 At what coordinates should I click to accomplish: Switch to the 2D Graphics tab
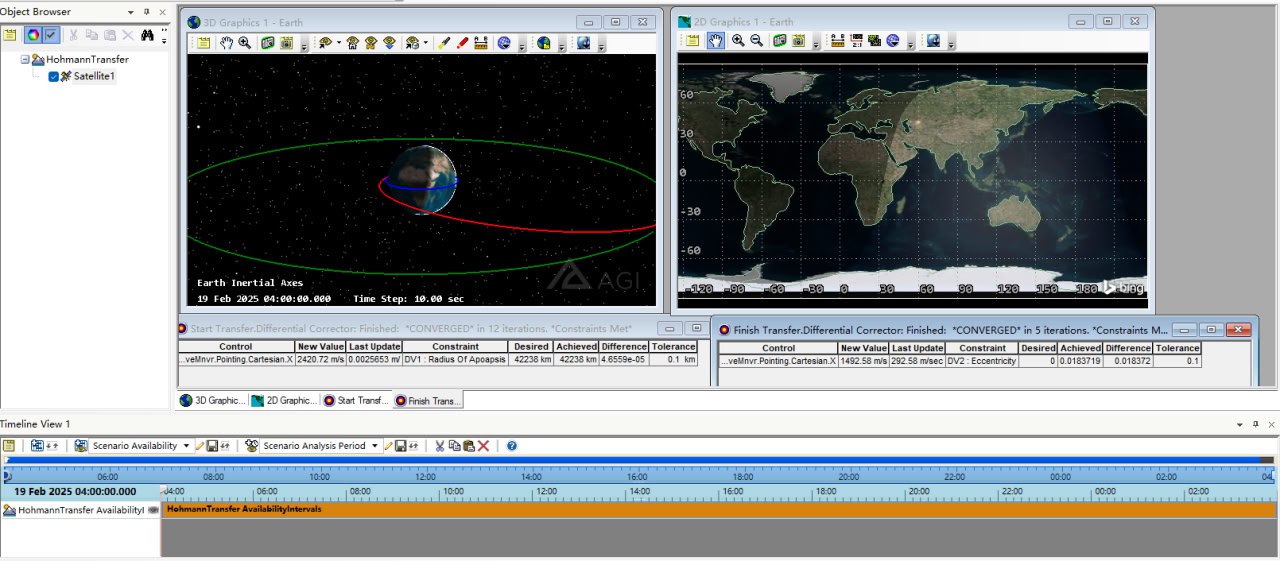pos(284,400)
